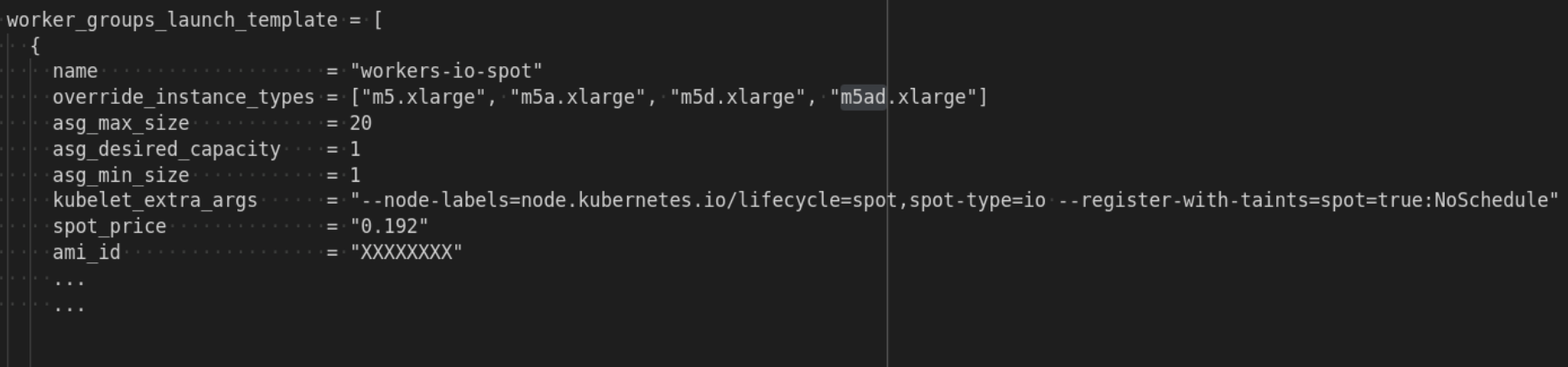The height and width of the screenshot is (367, 1568).
Task: Place cursor on "0.192" price value
Action: pyautogui.click(x=389, y=226)
